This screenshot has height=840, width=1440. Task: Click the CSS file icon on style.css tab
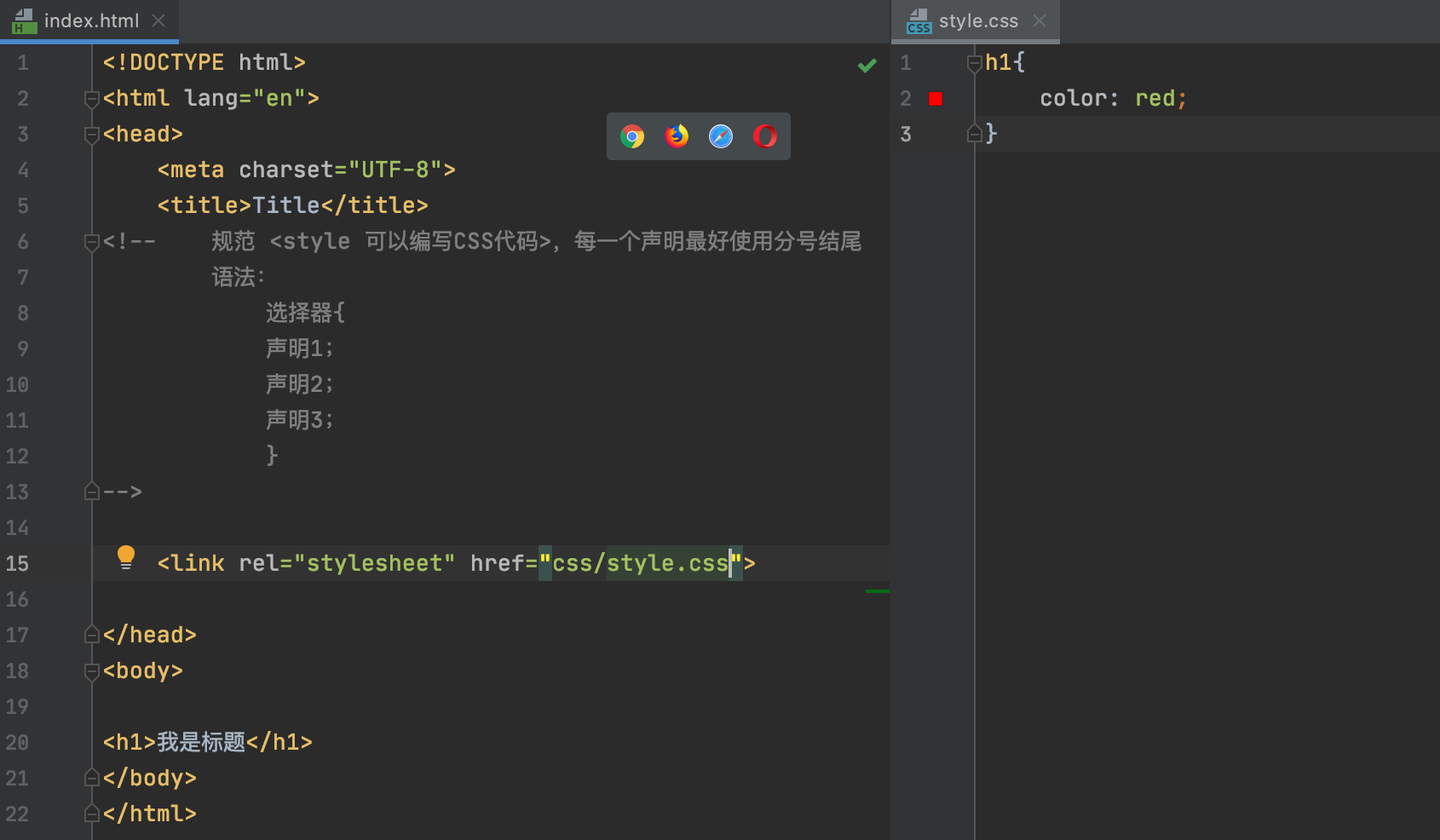tap(919, 21)
